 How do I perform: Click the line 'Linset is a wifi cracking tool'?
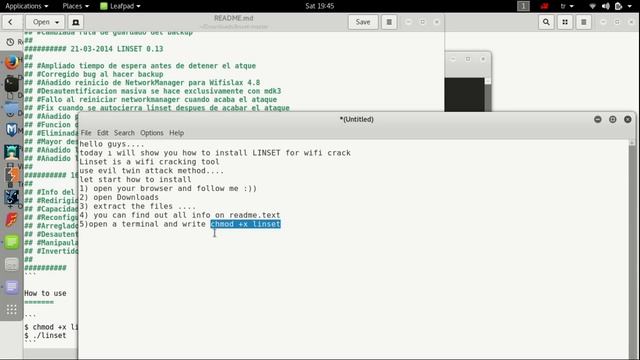tap(149, 162)
